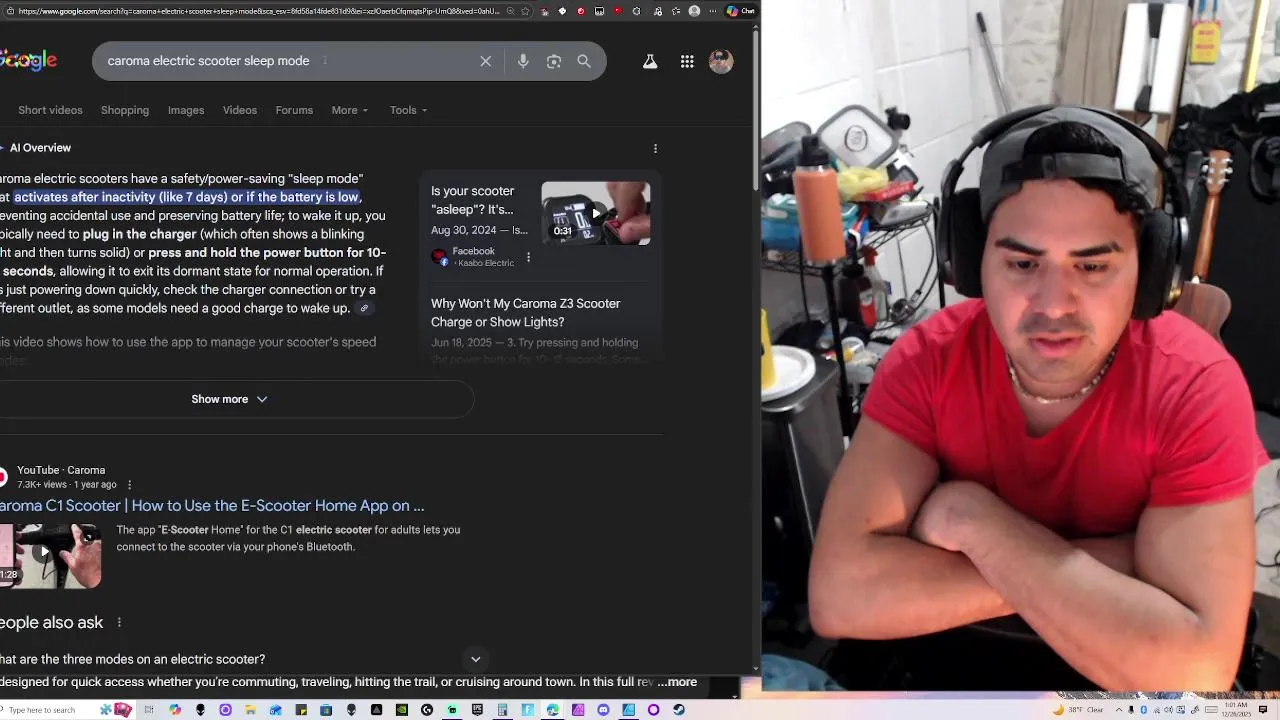Open the Google apps grid
The image size is (1280, 720).
pyautogui.click(x=687, y=61)
